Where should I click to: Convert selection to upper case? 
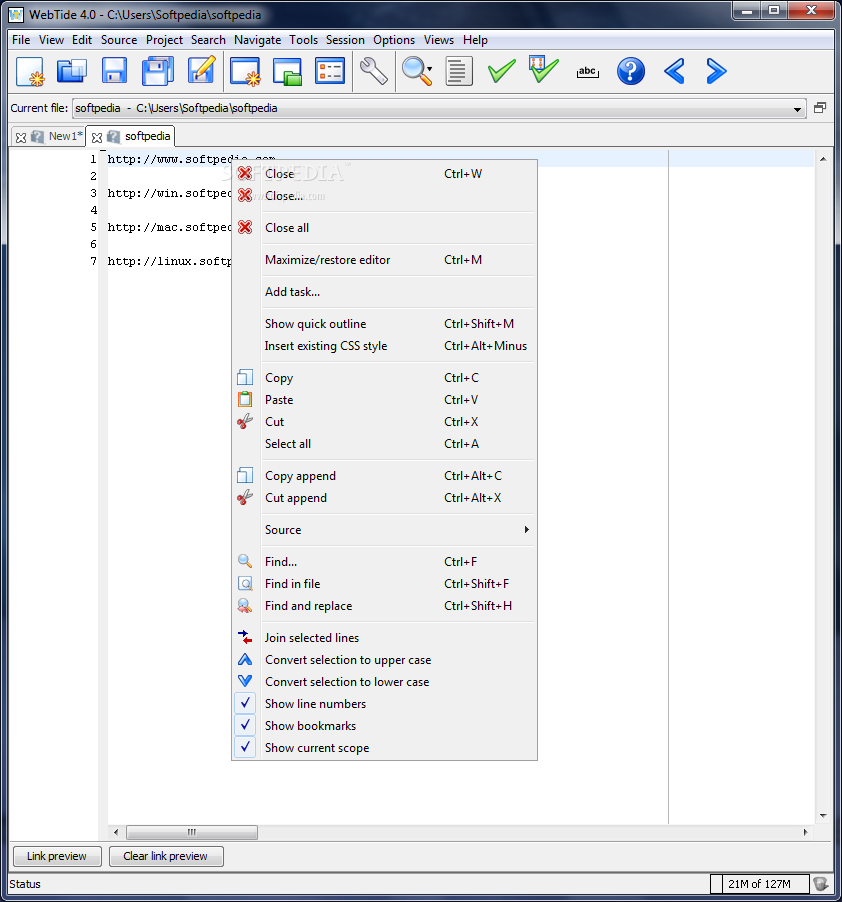[x=384, y=660]
